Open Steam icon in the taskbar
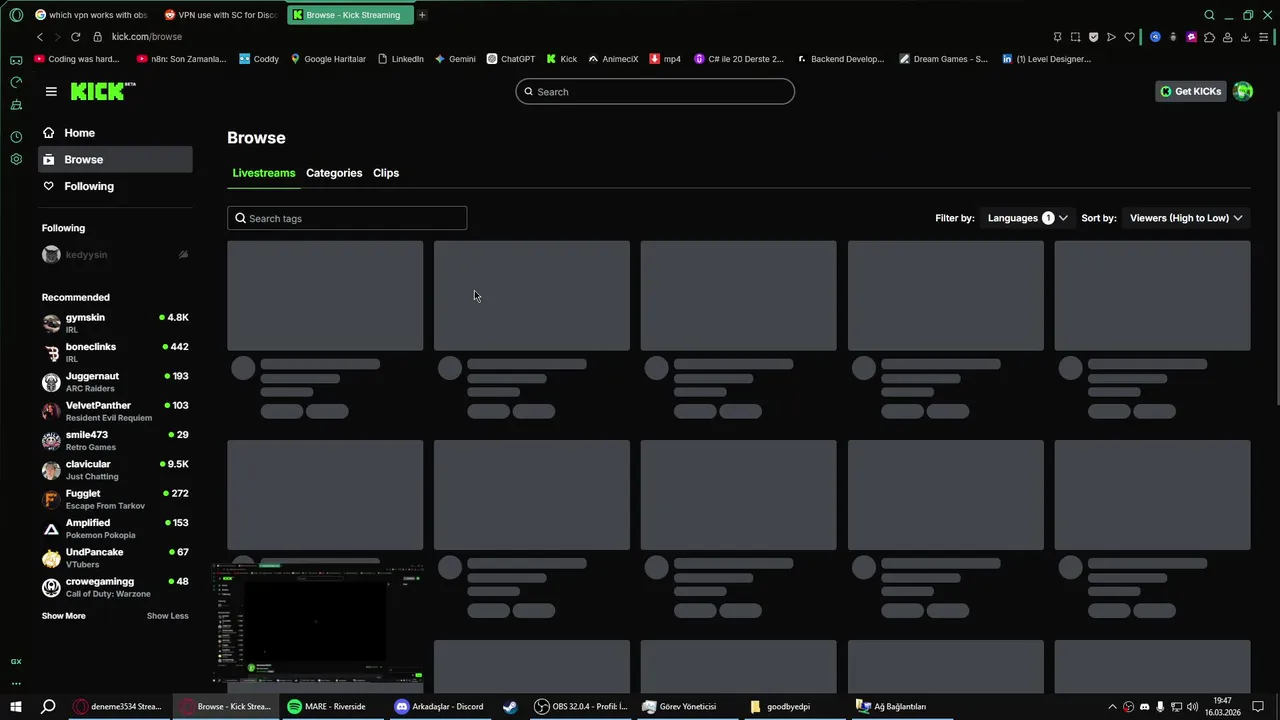The height and width of the screenshot is (720, 1280). [510, 706]
